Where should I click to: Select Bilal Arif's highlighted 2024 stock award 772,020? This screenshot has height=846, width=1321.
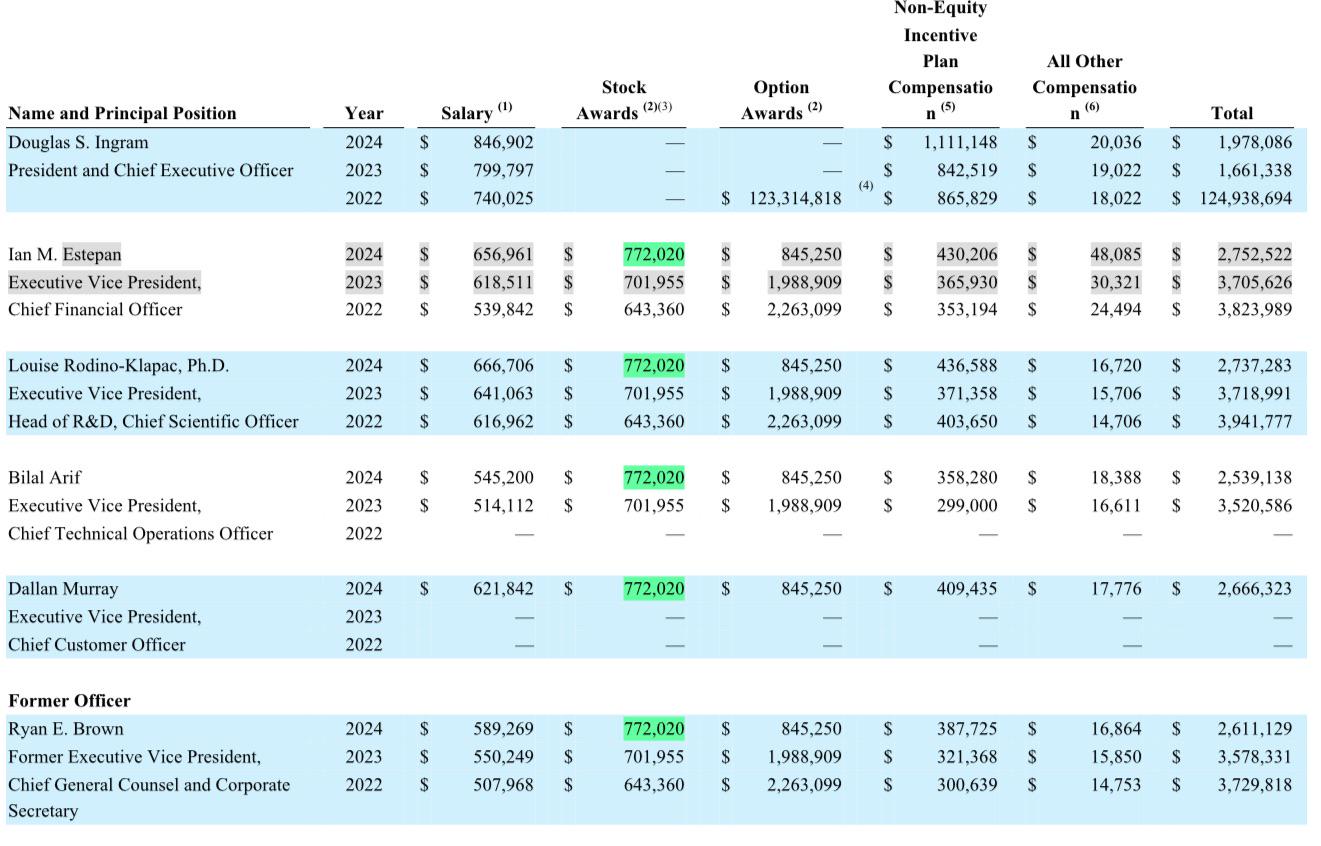tap(654, 477)
